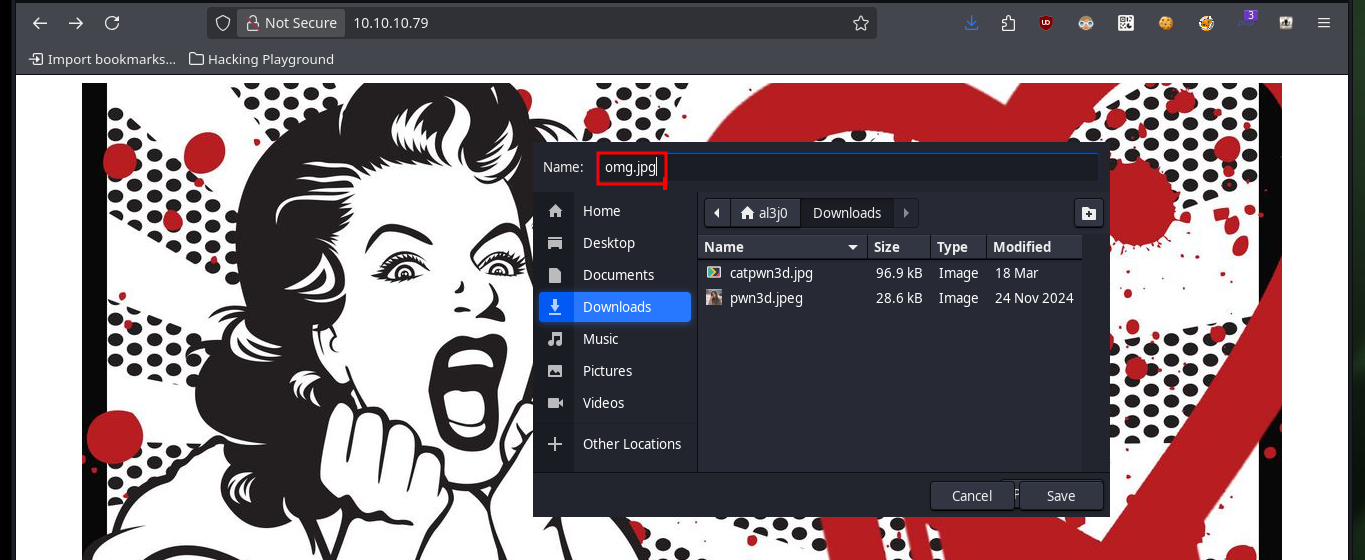This screenshot has height=560, width=1365.
Task: Open the browser hamburger menu
Action: click(1324, 23)
